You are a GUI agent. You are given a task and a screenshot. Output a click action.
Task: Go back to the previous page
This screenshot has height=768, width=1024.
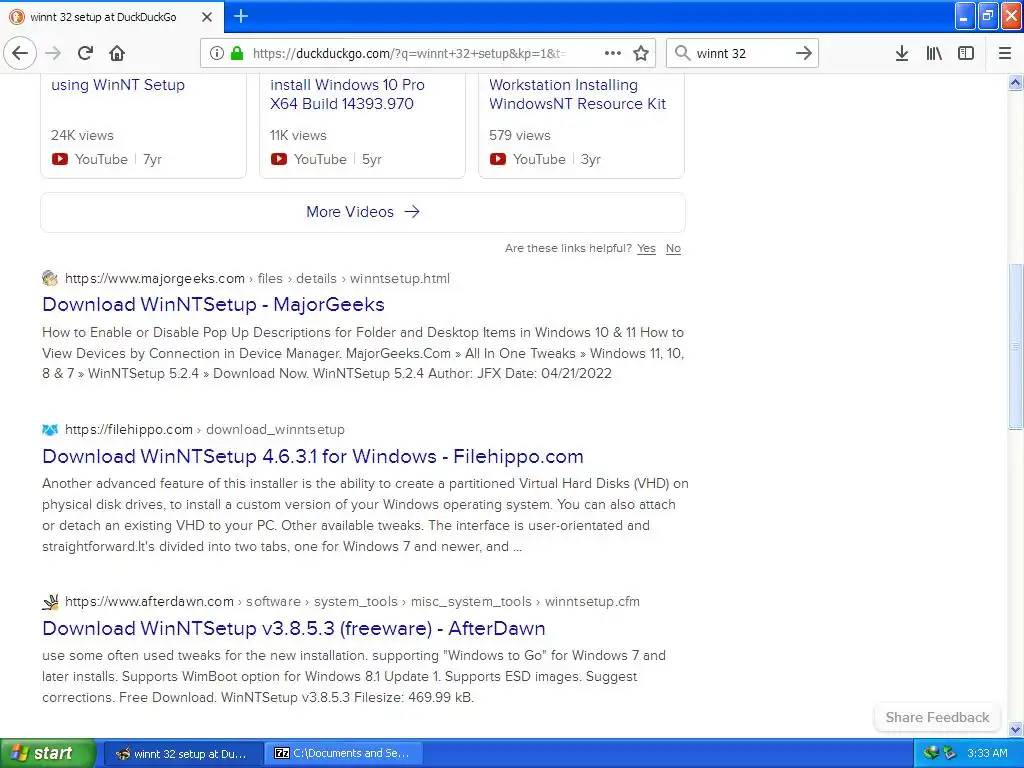tap(20, 54)
